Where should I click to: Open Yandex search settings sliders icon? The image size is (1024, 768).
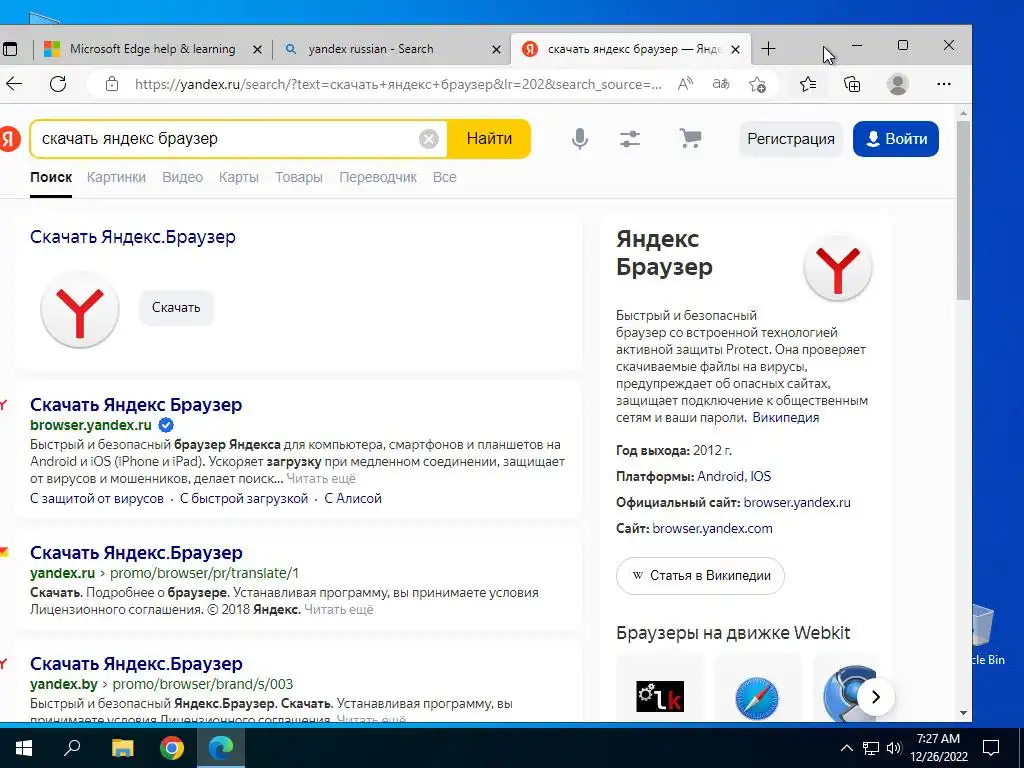click(x=630, y=138)
